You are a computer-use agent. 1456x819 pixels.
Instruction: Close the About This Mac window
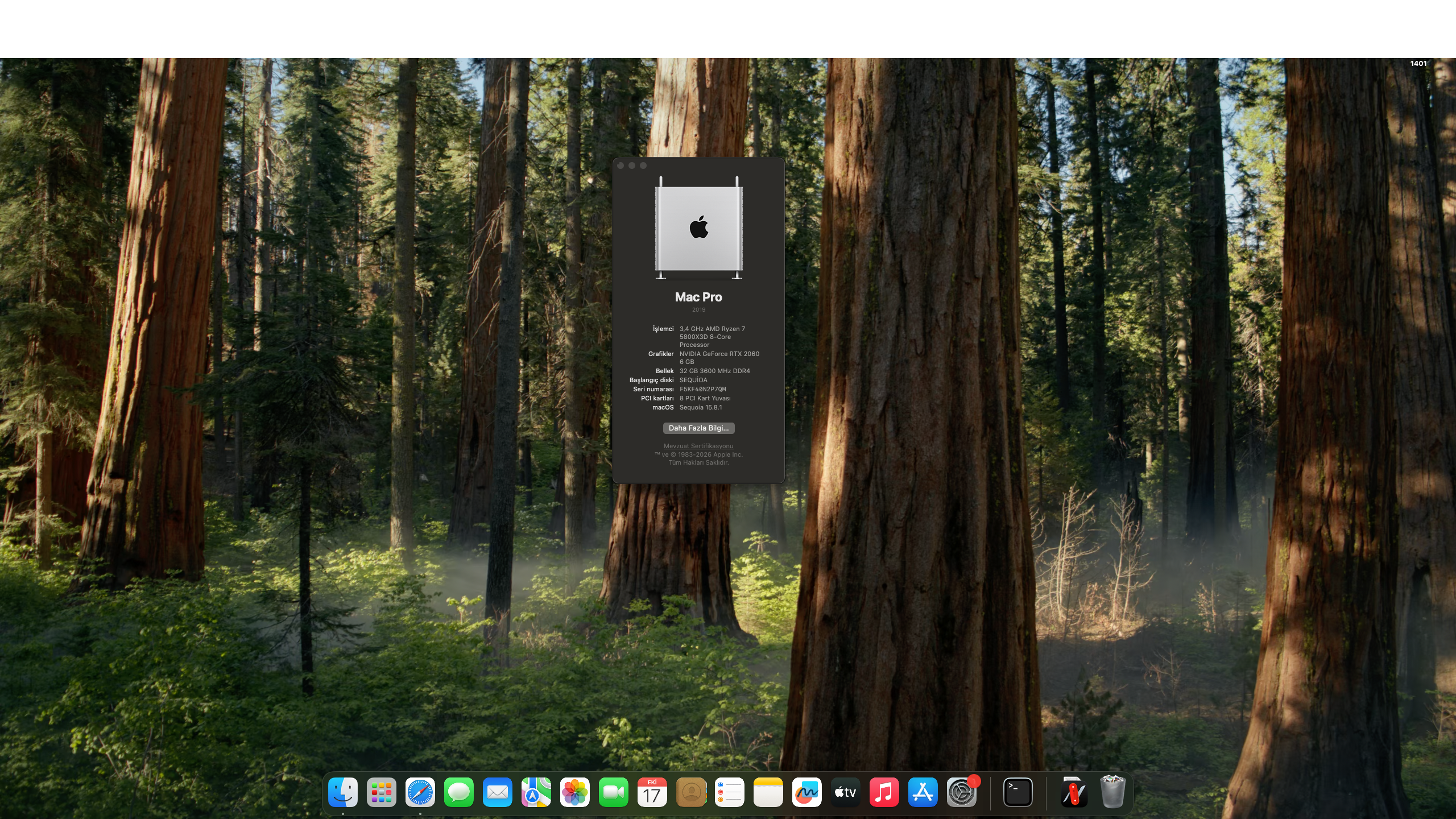621,166
